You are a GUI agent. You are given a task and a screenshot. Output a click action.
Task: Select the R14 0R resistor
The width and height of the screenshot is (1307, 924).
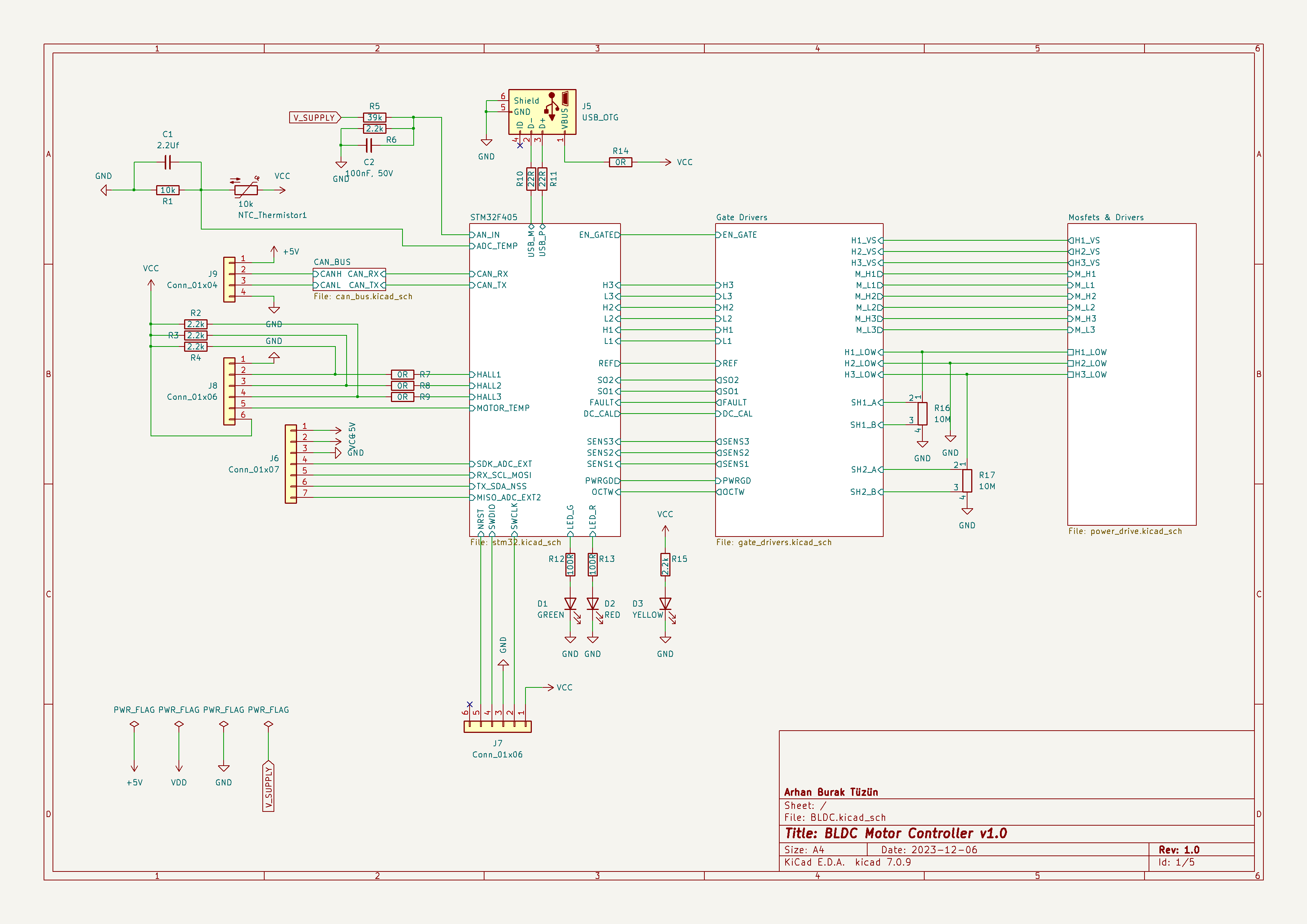coord(620,162)
